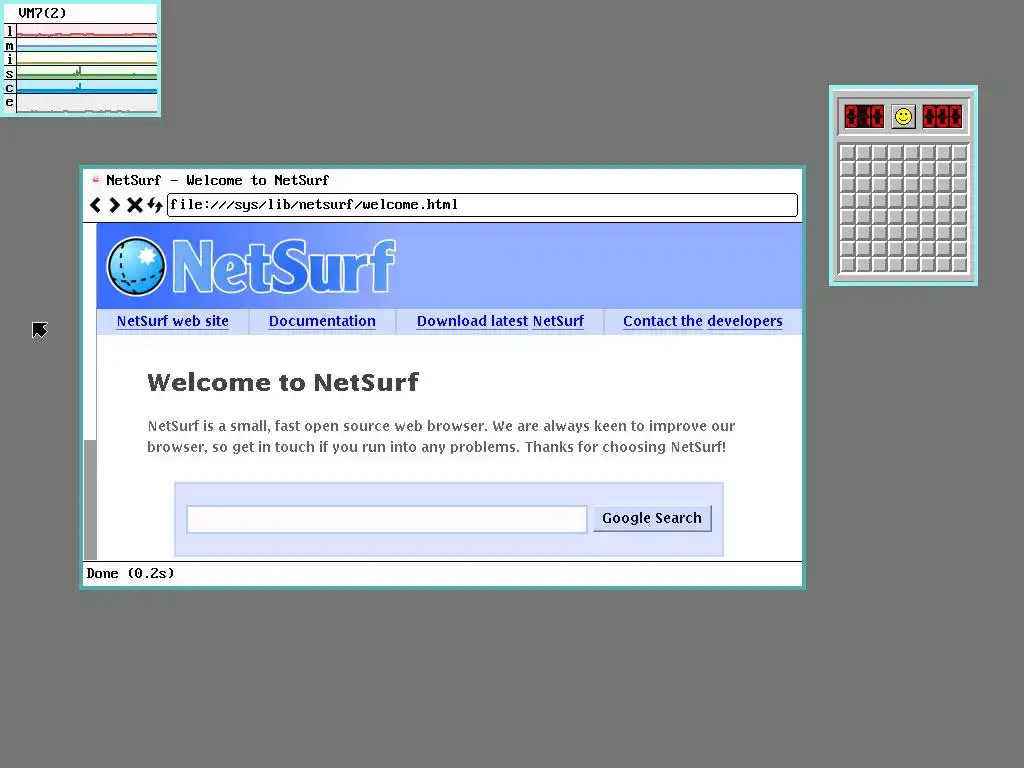Click the Minesweeper timer display
The image size is (1024, 768).
tap(942, 117)
